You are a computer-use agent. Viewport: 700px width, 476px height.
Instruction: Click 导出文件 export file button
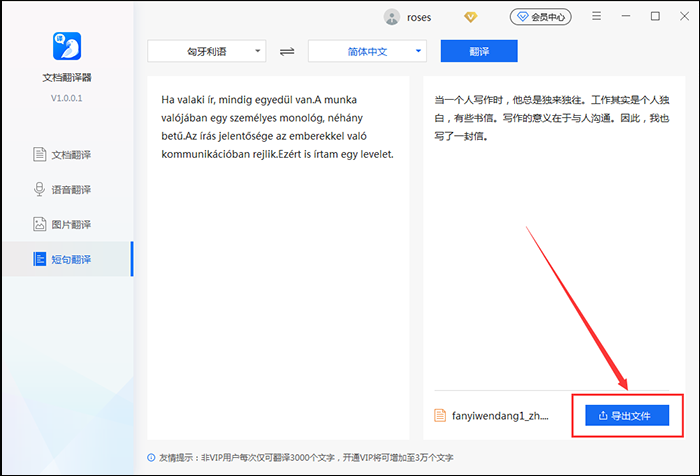627,415
